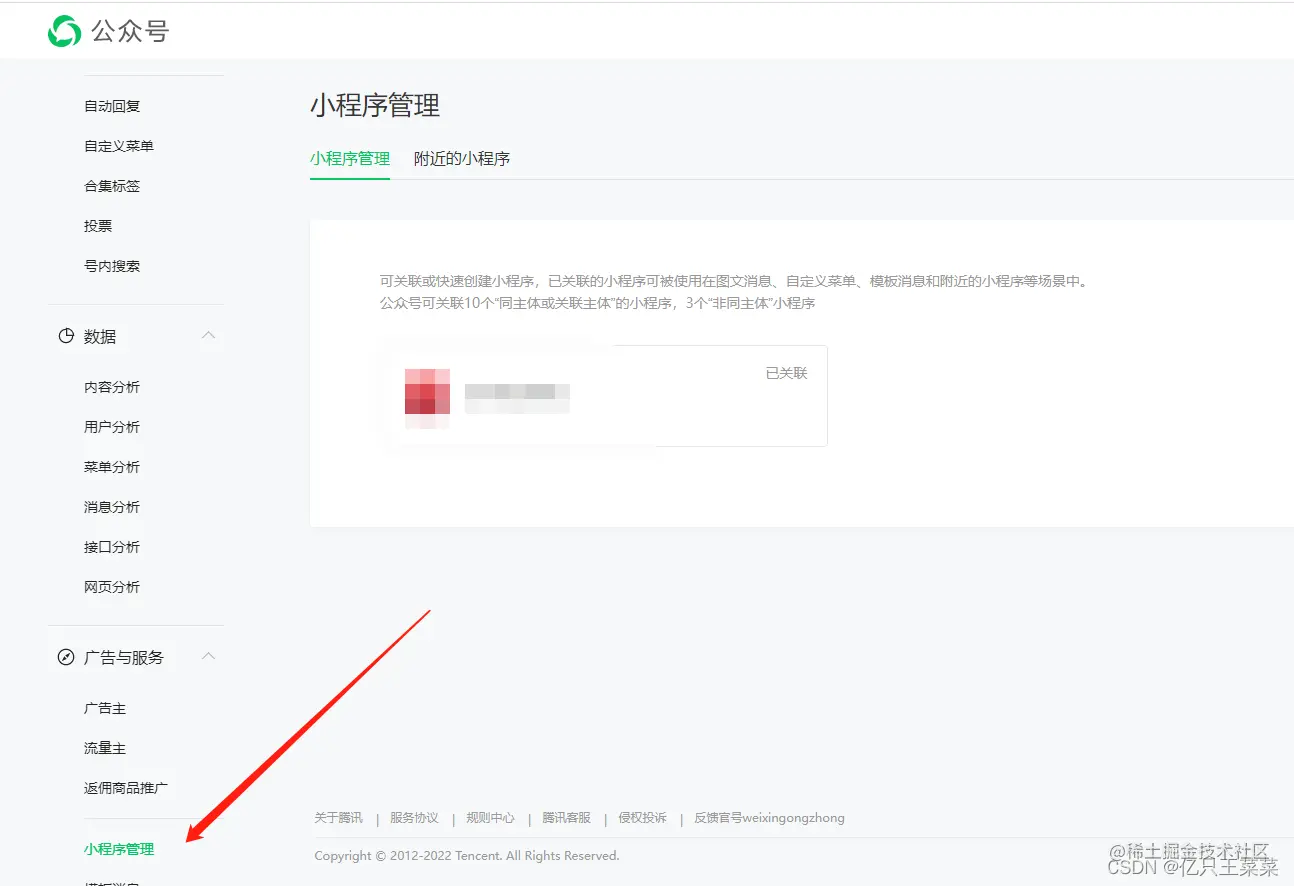Screen dimensions: 1294x886
Task: Click the 公众号 logo icon
Action: pyautogui.click(x=62, y=30)
